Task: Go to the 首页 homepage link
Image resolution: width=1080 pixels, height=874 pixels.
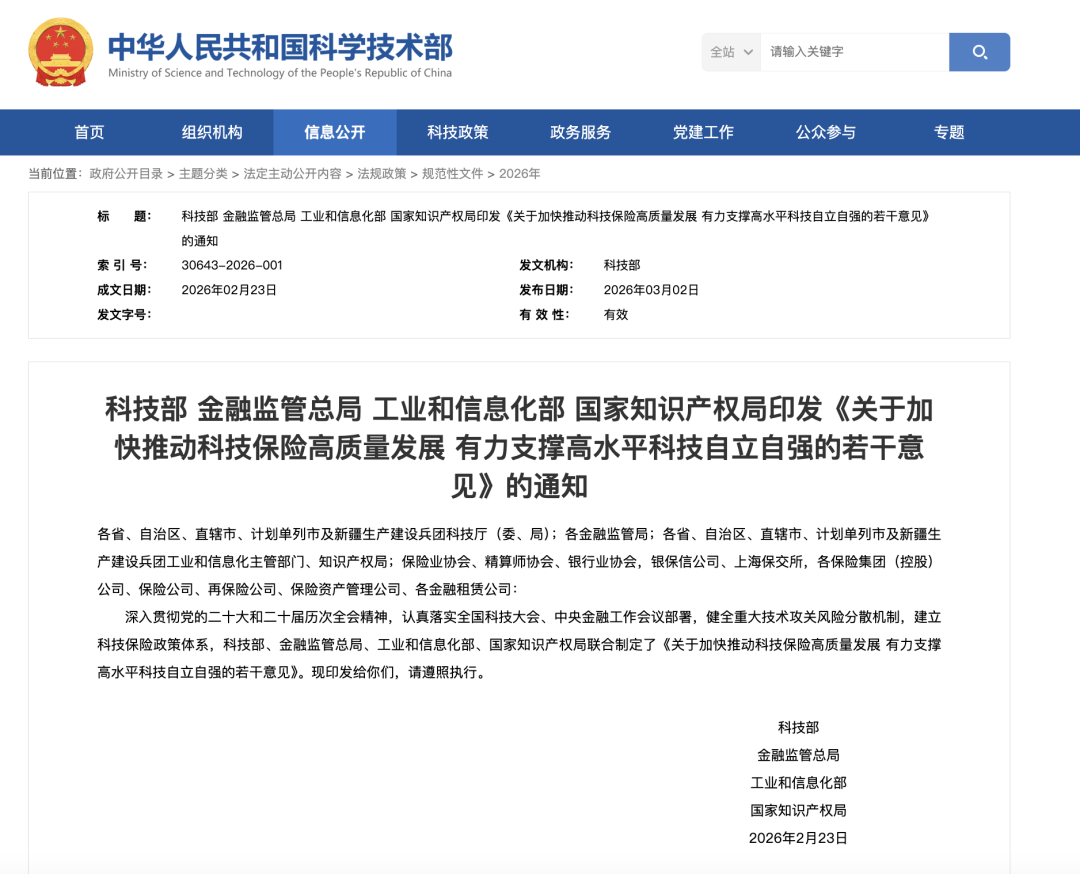Action: point(89,131)
